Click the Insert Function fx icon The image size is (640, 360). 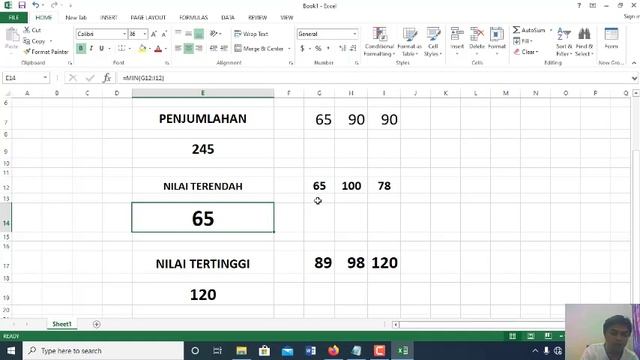[x=107, y=78]
